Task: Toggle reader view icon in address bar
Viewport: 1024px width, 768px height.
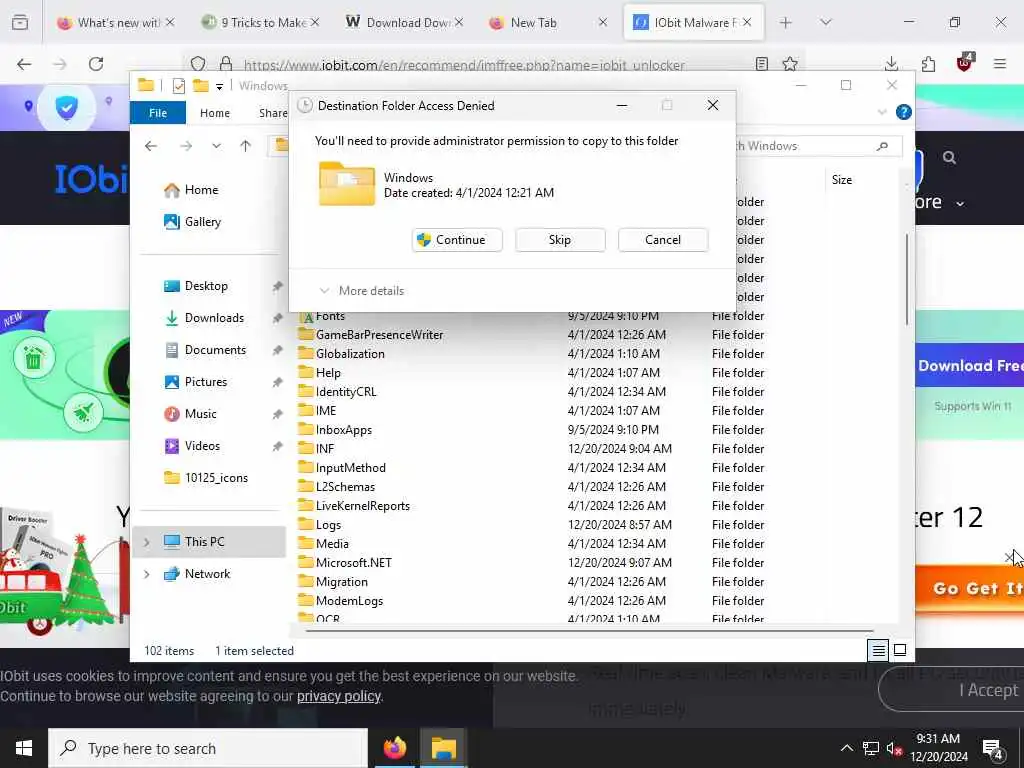Action: (x=761, y=64)
